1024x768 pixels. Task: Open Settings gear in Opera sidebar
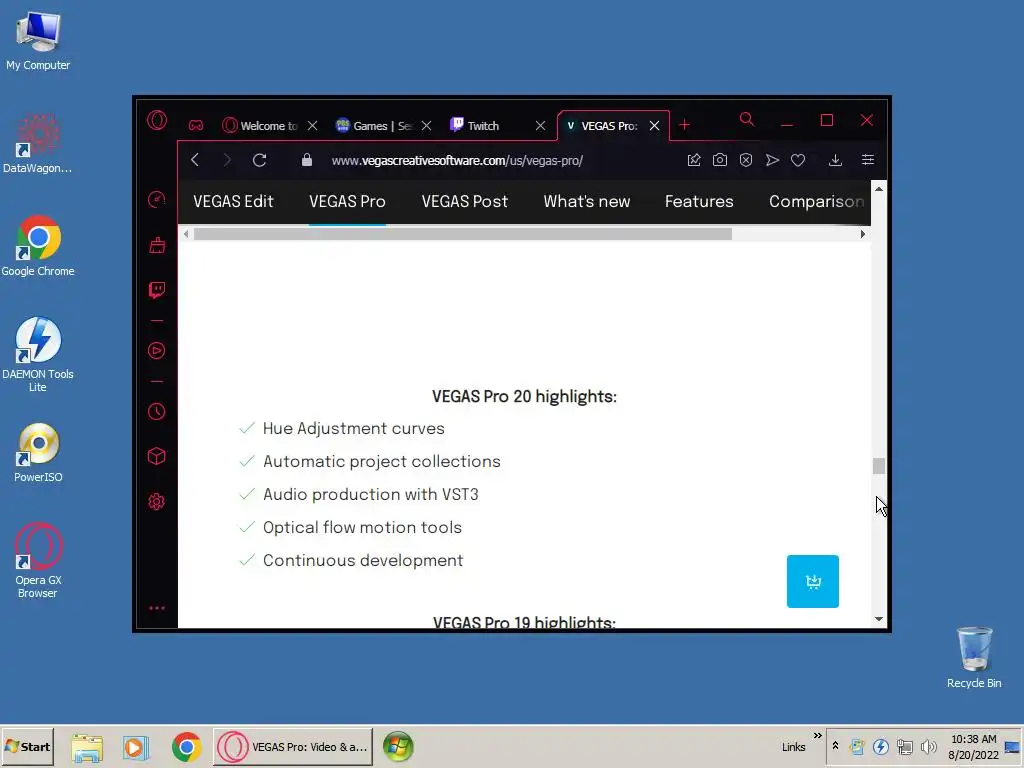pyautogui.click(x=157, y=502)
